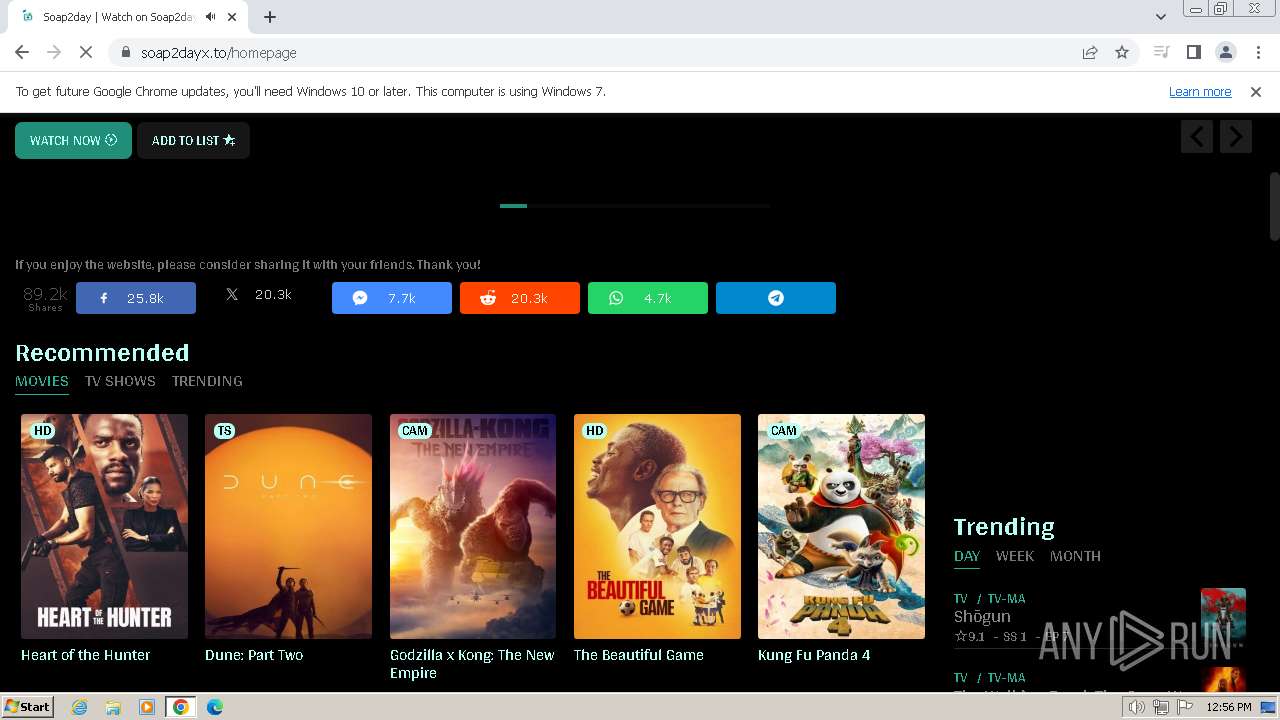Screen dimensions: 1280x720
Task: Toggle the Chrome side panel
Action: 1193,52
